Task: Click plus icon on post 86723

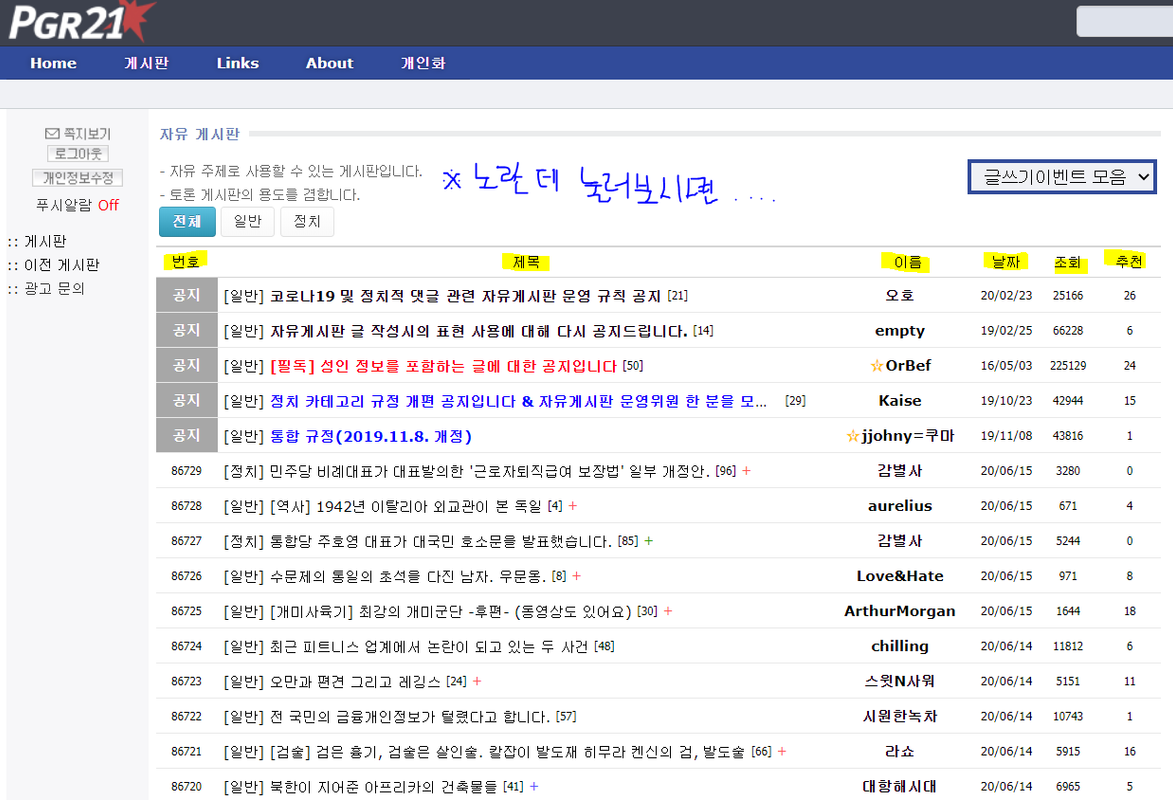Action: point(477,681)
